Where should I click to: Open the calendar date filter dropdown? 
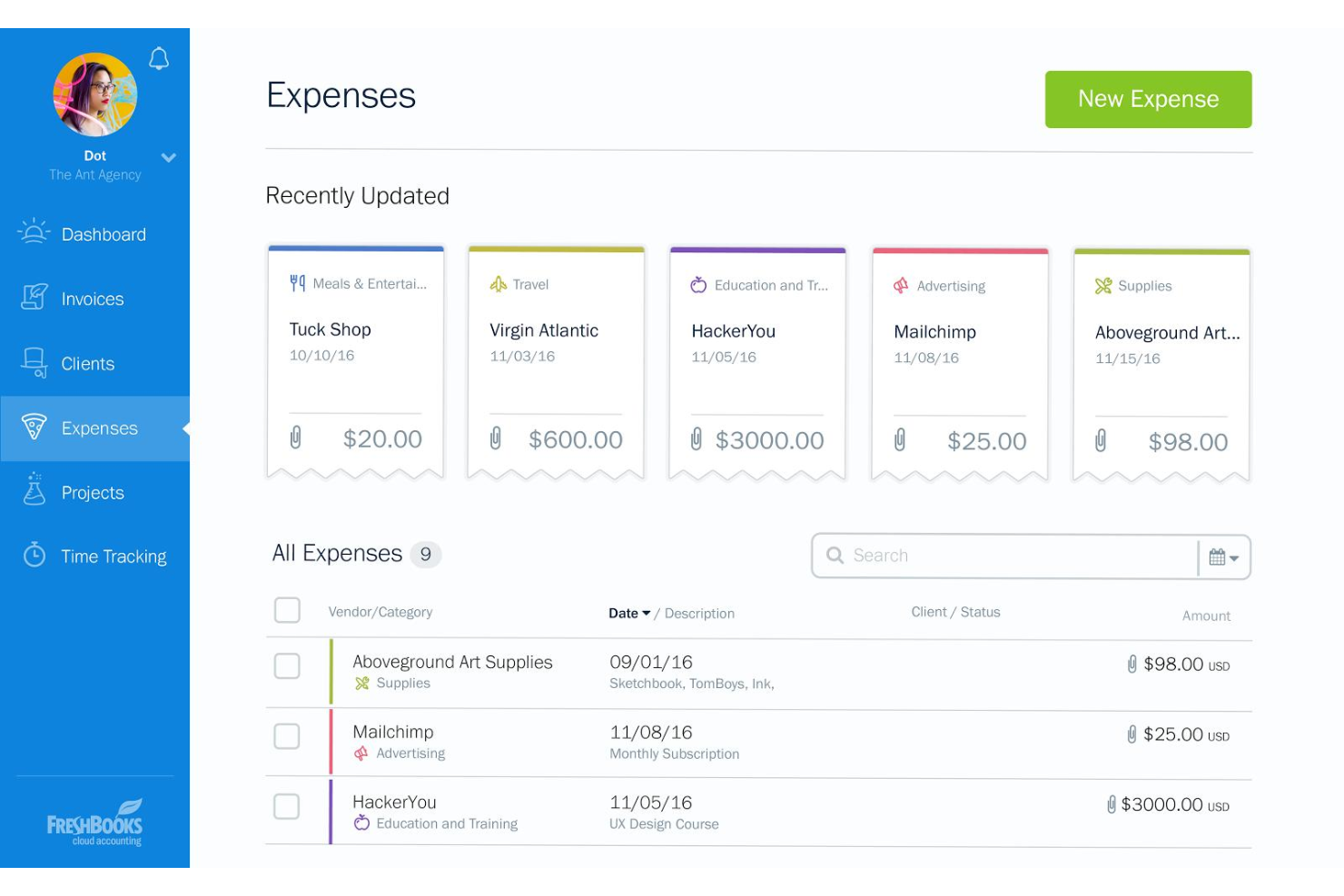(x=1224, y=557)
